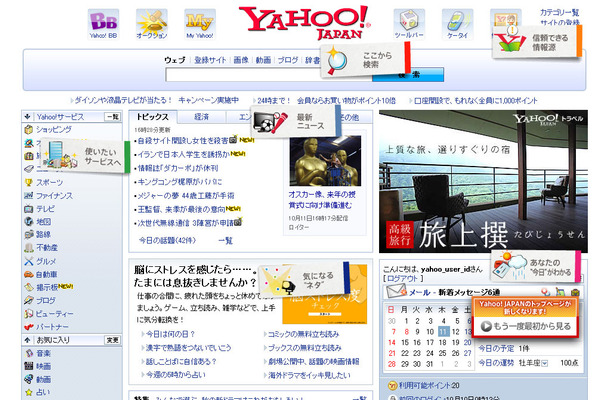Screen dimensions: 610x400
Task: Open the 口座開設で1,000ポイント promo link
Action: click(475, 100)
